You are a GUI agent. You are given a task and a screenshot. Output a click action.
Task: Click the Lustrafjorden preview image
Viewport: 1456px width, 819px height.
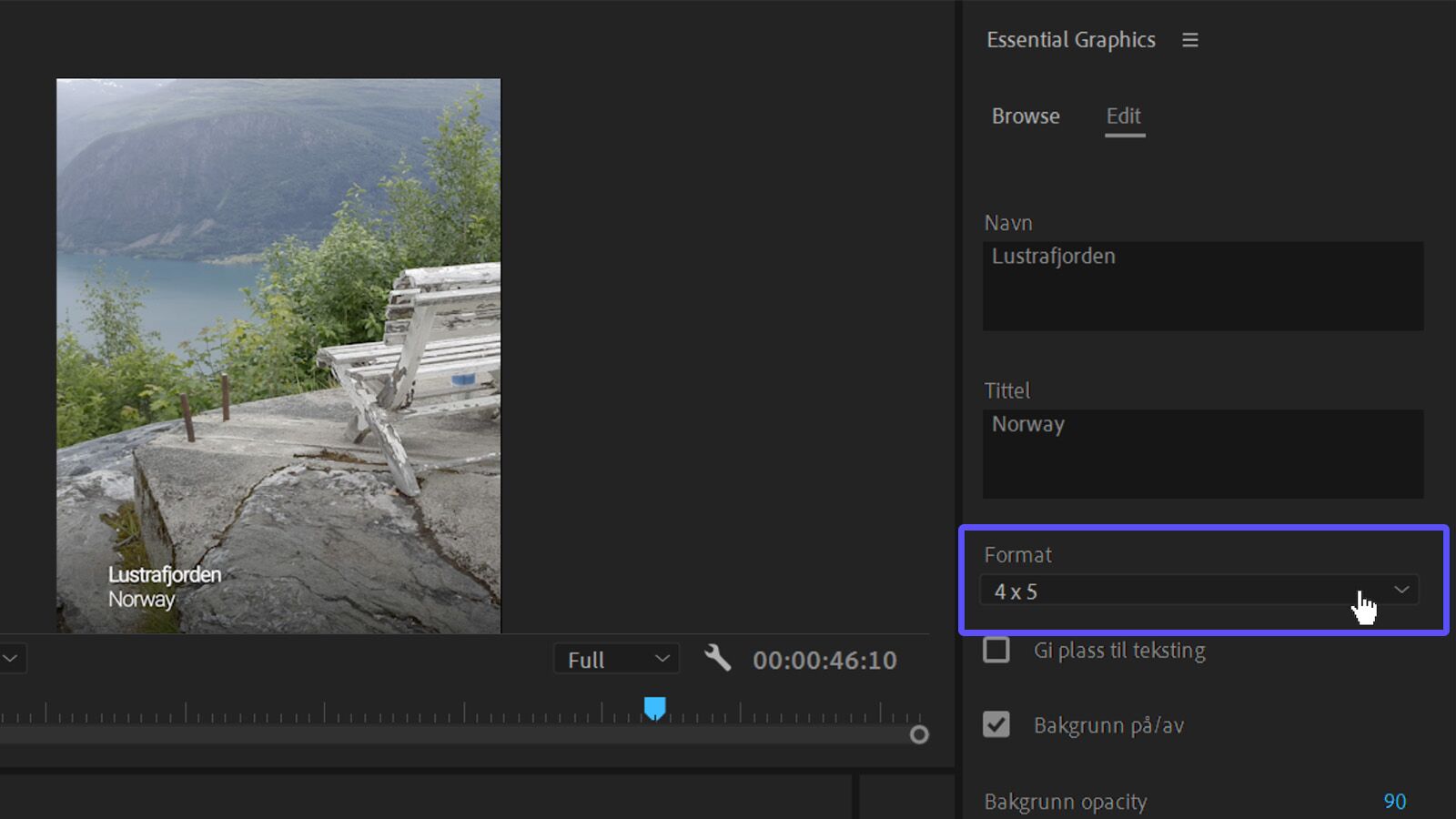click(278, 354)
